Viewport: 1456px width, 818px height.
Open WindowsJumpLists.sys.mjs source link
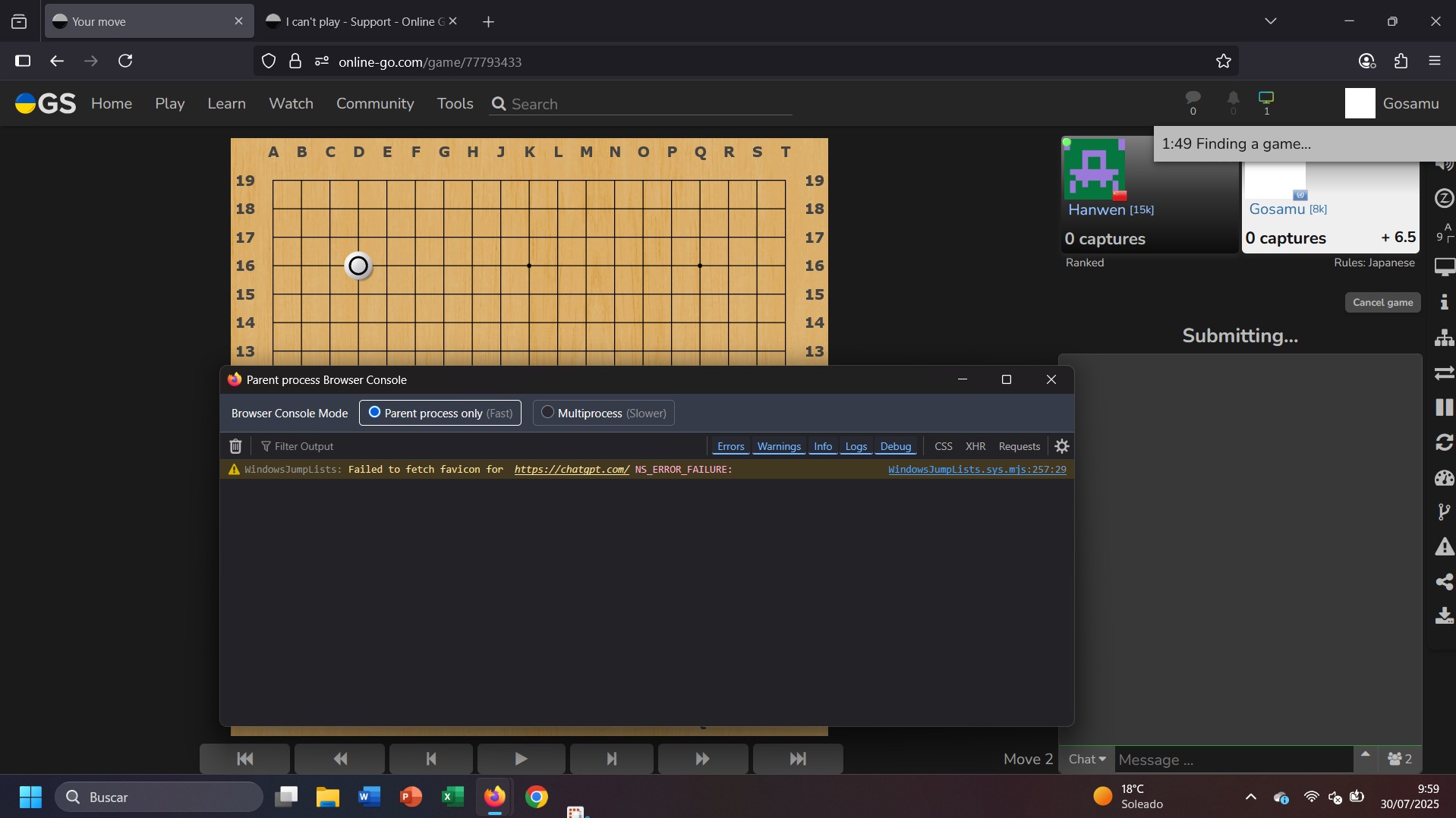coord(977,469)
